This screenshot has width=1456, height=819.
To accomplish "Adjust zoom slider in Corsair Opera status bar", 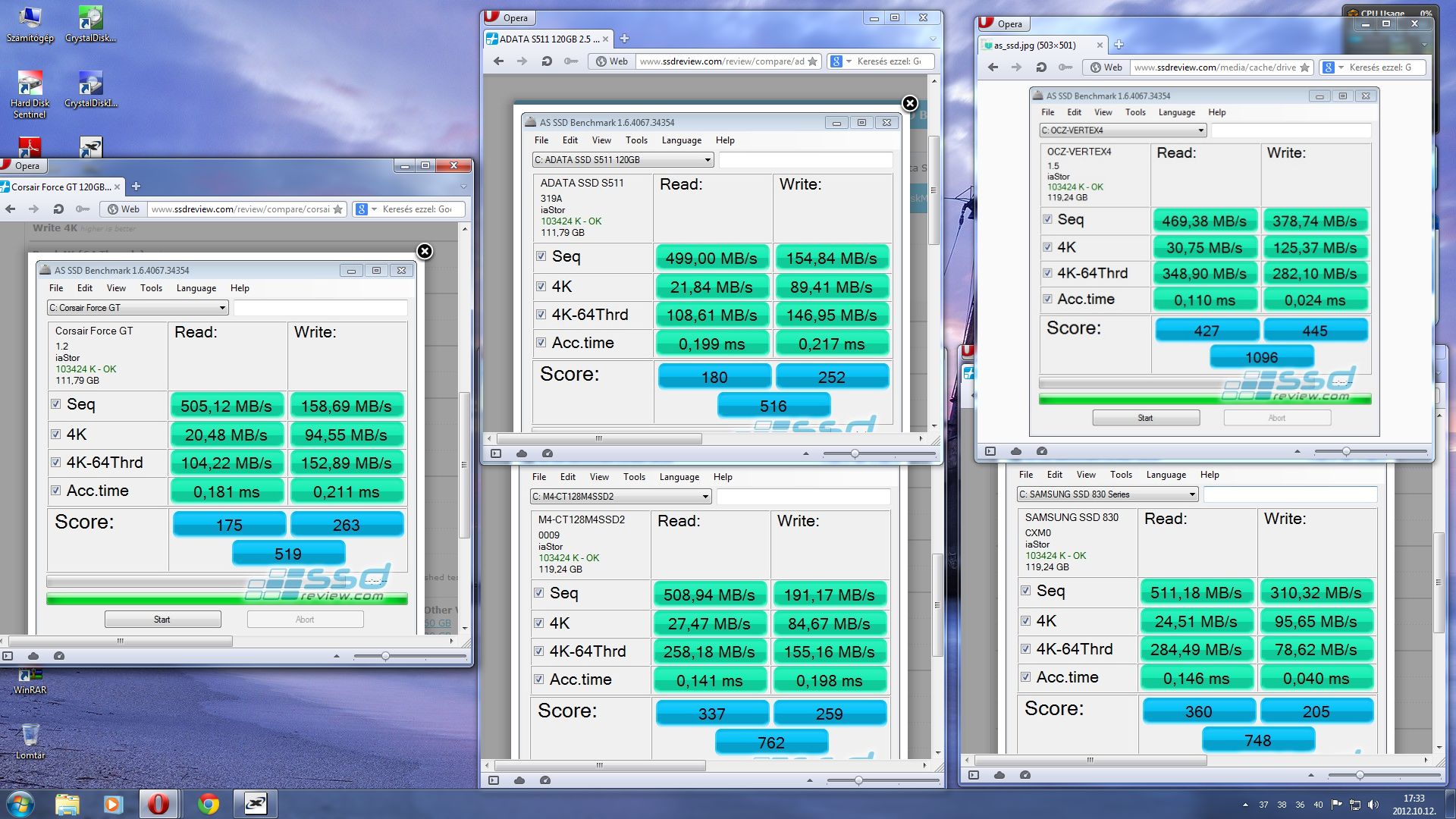I will tap(385, 656).
